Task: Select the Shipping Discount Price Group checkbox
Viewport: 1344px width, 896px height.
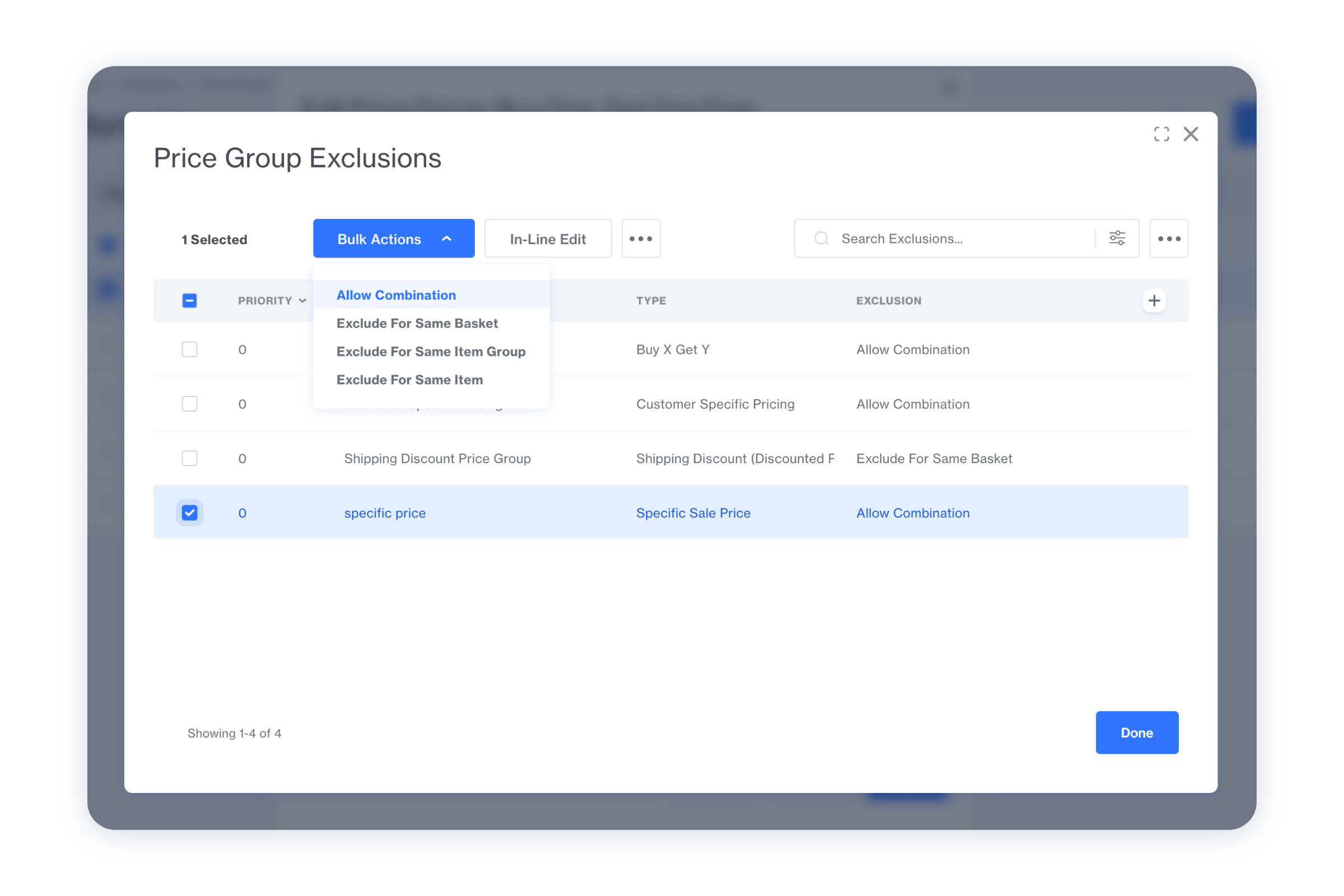Action: tap(190, 458)
